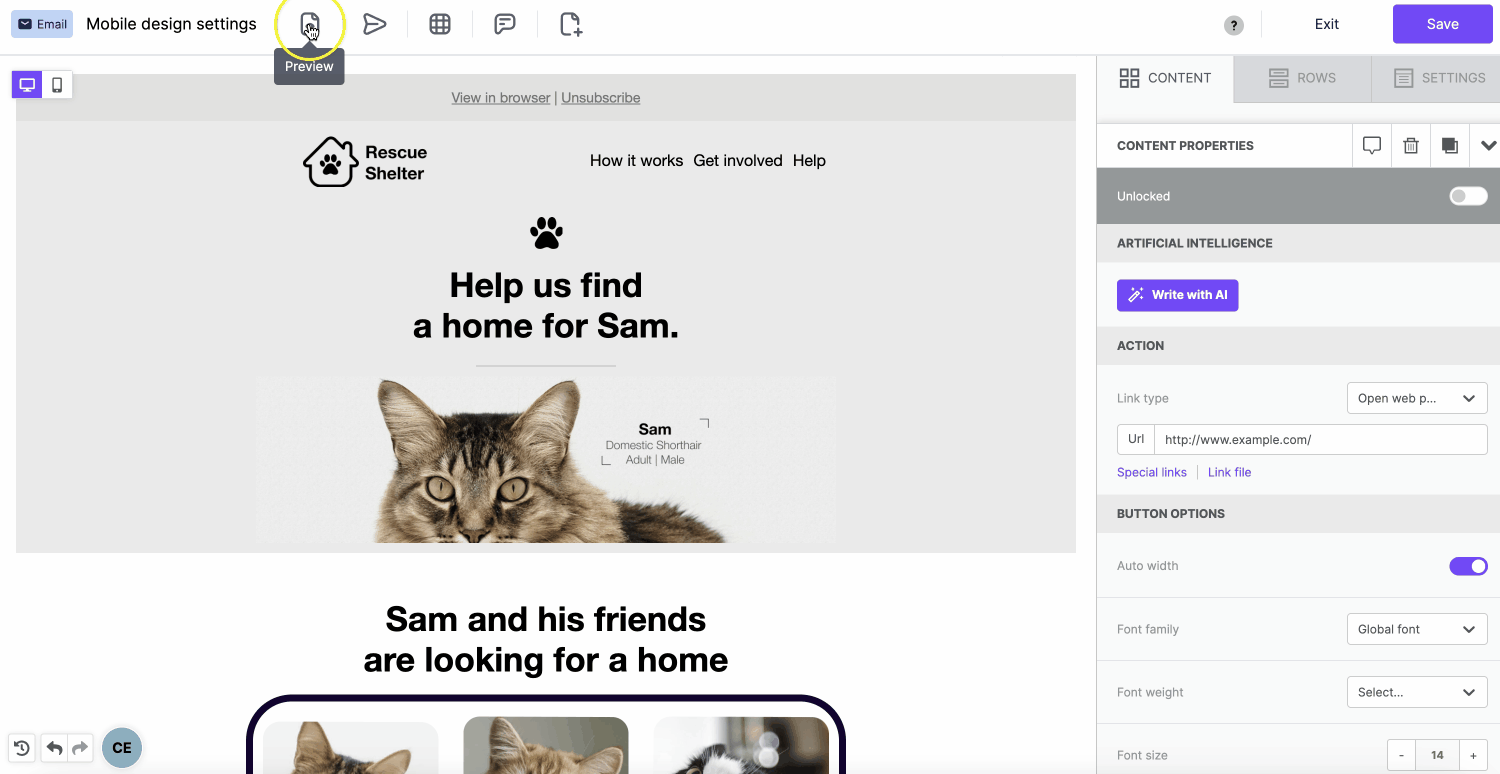
Task: Collapse Content Properties with the chevron
Action: point(1488,146)
